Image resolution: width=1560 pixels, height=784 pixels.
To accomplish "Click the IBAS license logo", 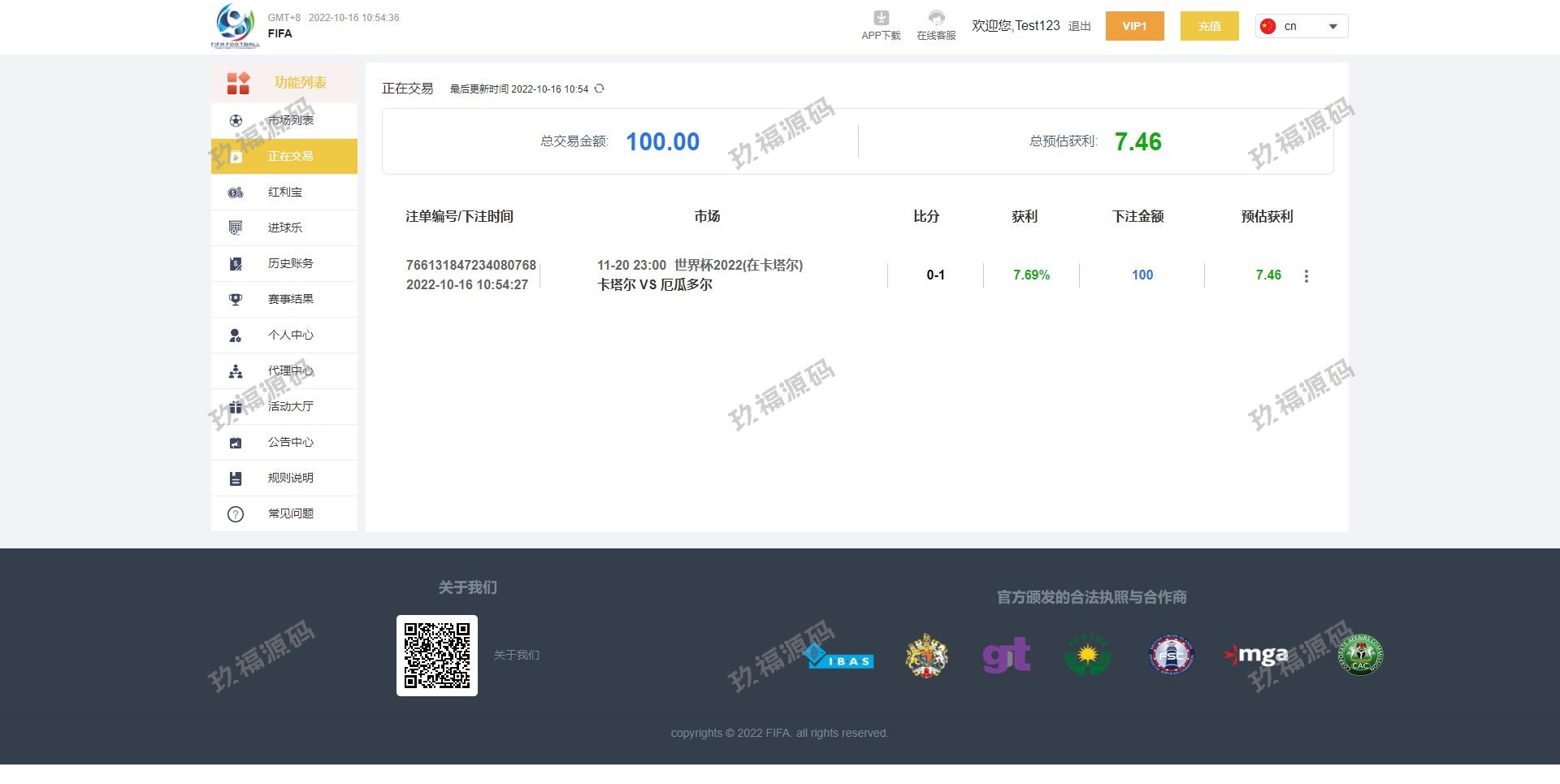I will pyautogui.click(x=838, y=656).
